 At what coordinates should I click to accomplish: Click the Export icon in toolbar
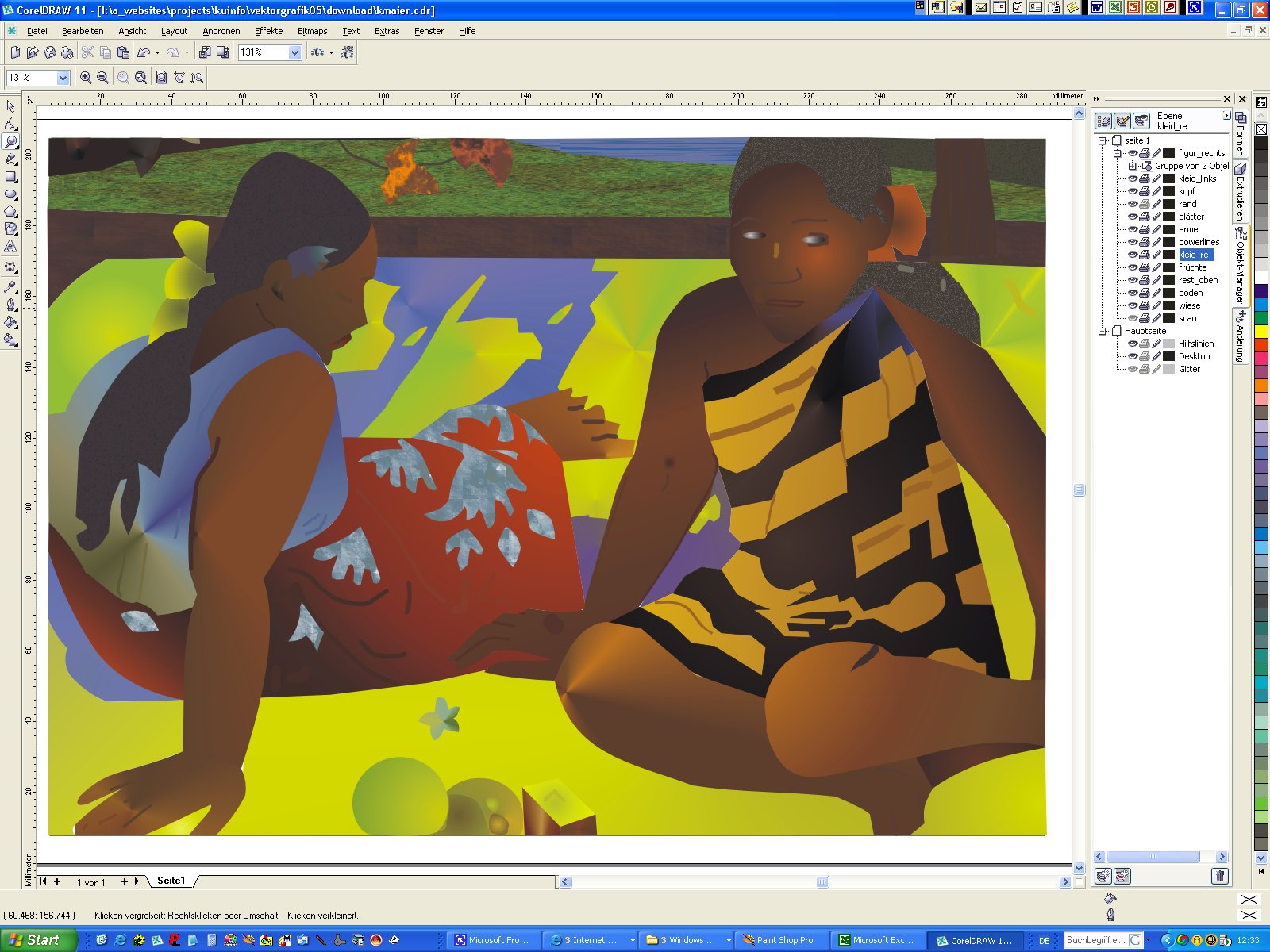(x=223, y=52)
